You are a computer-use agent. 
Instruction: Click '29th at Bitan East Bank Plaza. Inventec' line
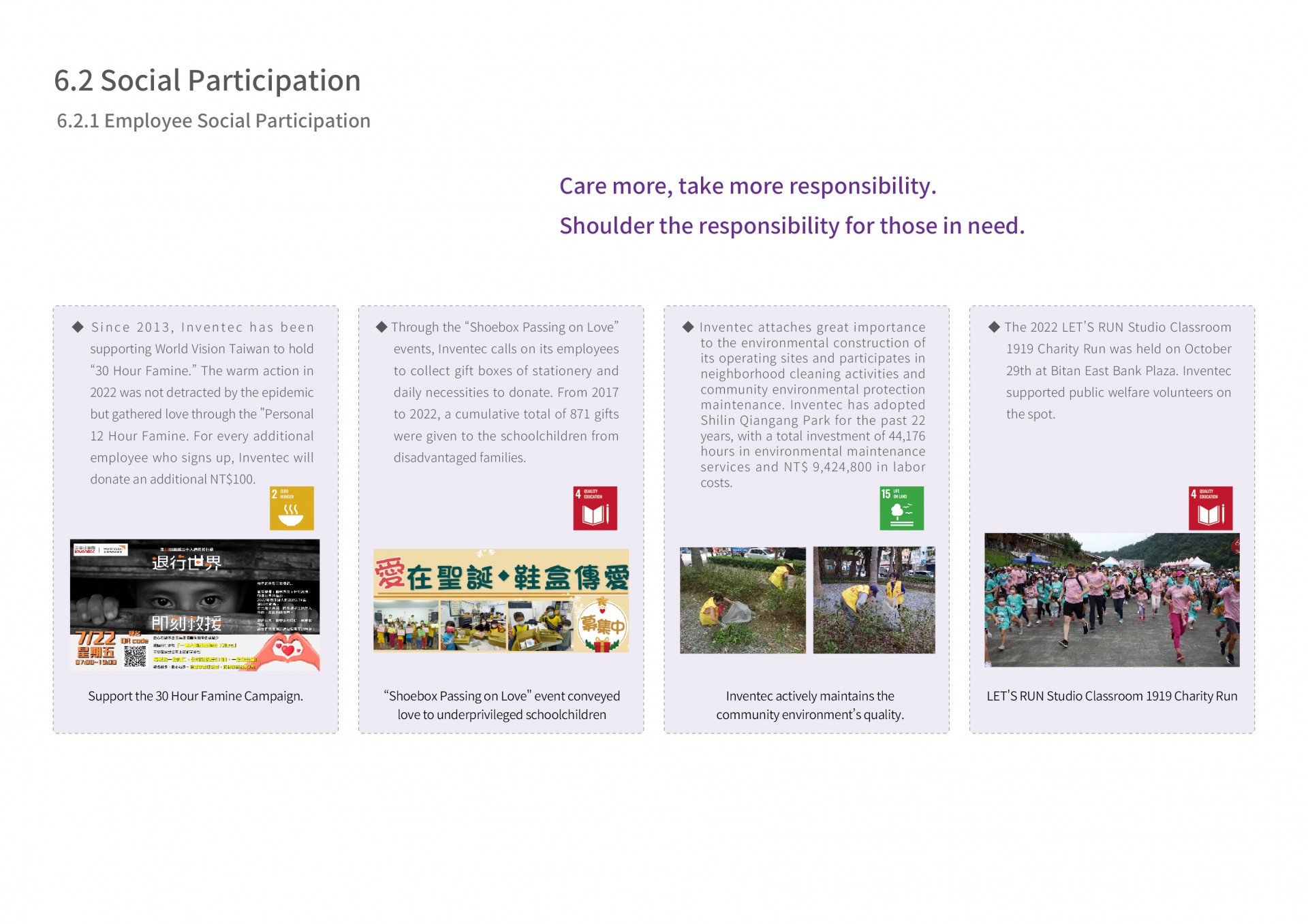[1119, 370]
